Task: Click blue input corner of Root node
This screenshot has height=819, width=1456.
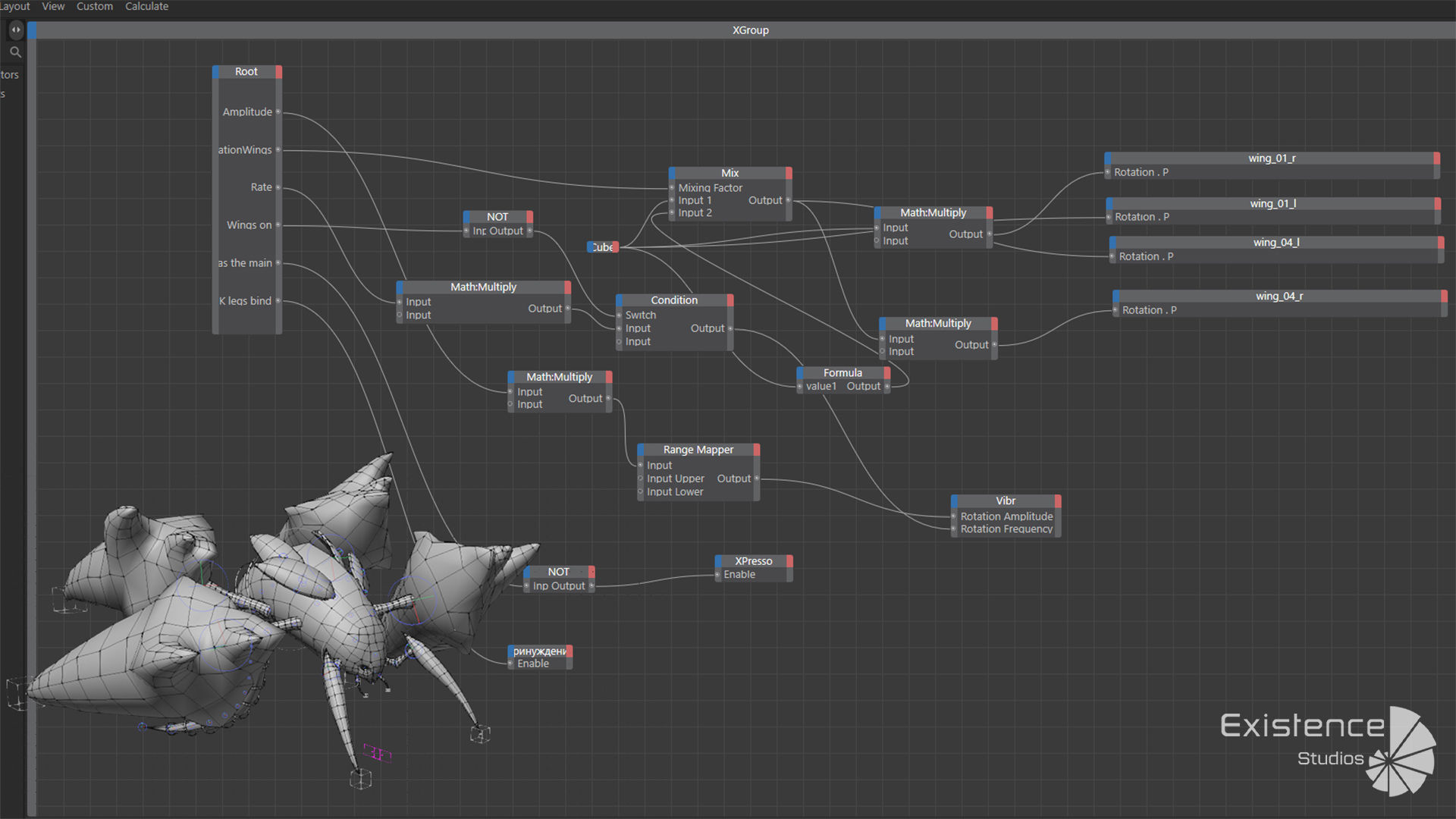Action: click(216, 72)
